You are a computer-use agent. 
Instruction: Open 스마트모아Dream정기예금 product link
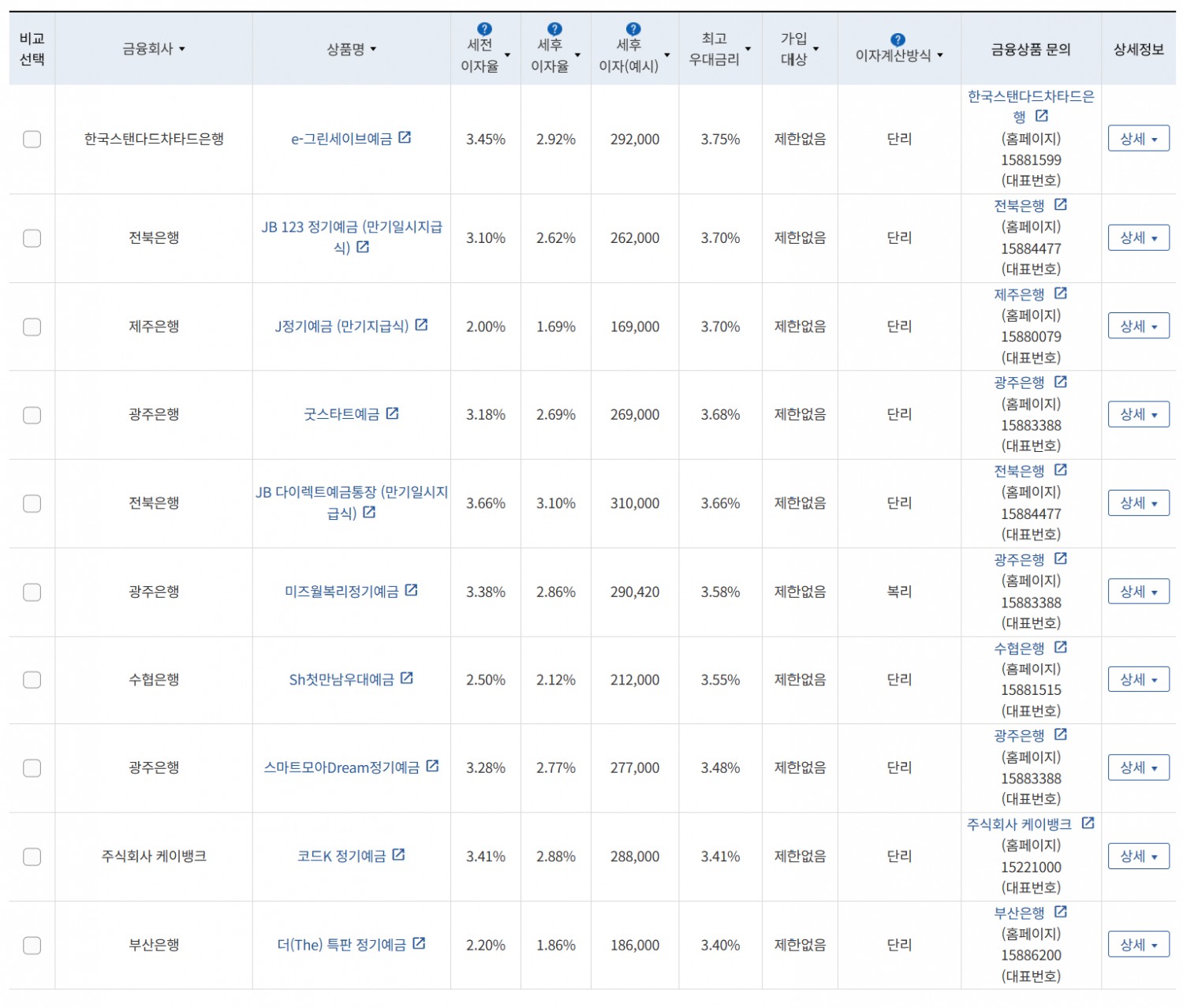tap(341, 767)
